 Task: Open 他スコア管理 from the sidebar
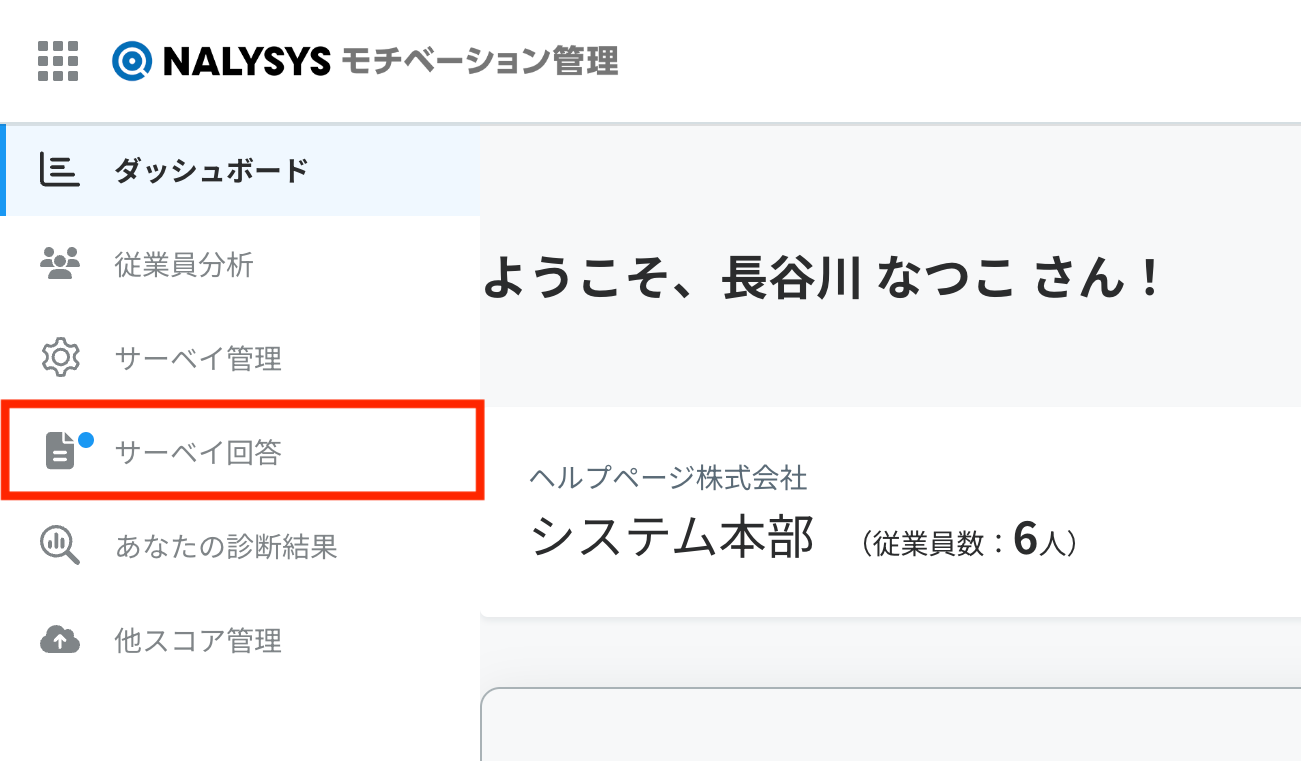(240, 639)
